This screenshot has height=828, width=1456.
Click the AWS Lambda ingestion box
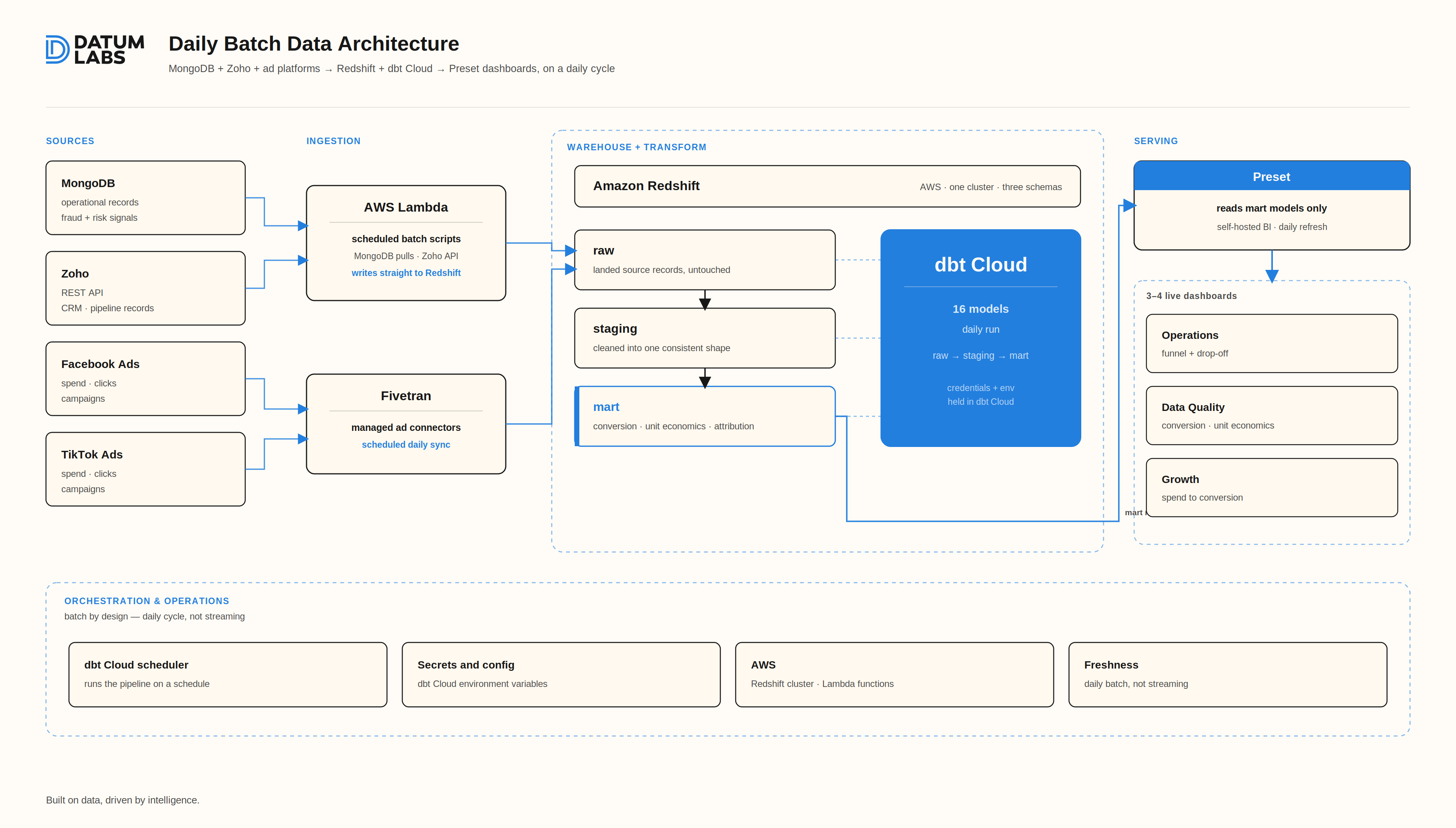tap(406, 243)
